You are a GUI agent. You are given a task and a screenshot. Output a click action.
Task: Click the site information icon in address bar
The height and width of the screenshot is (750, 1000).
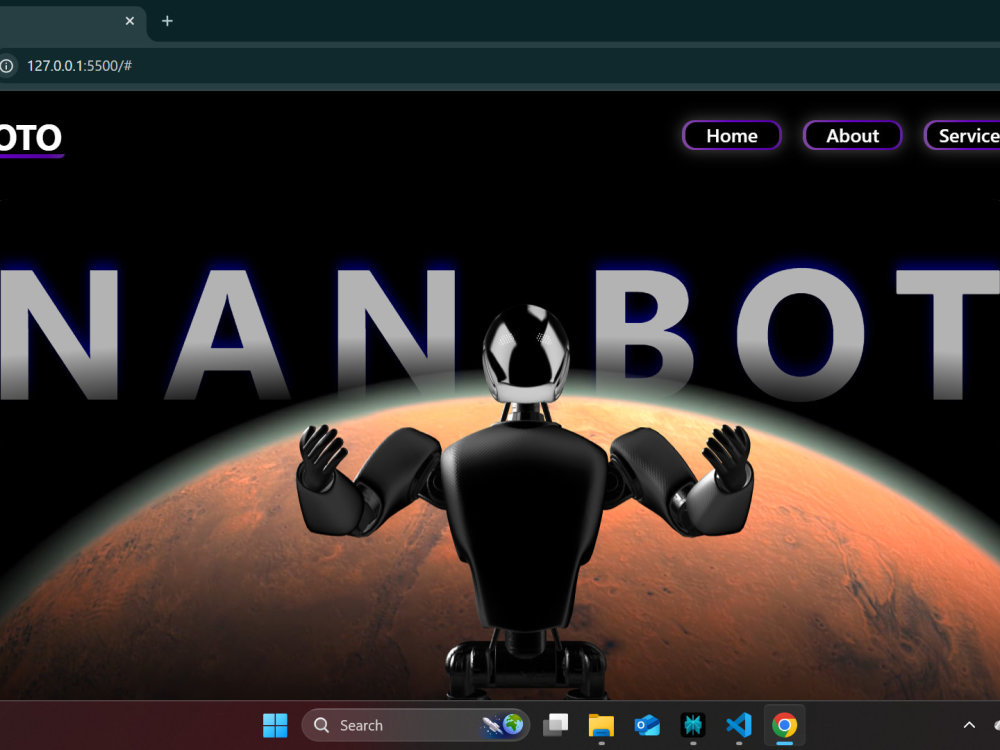(x=6, y=66)
